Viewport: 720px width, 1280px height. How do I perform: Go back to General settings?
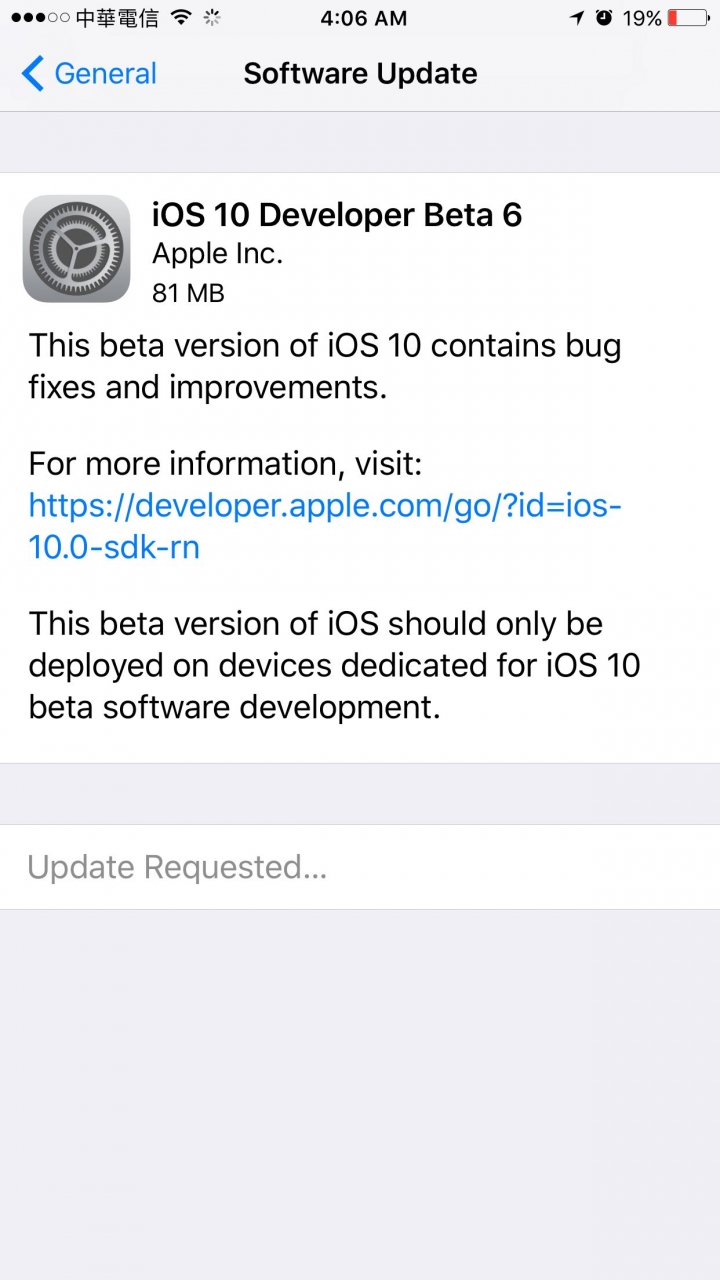(89, 73)
